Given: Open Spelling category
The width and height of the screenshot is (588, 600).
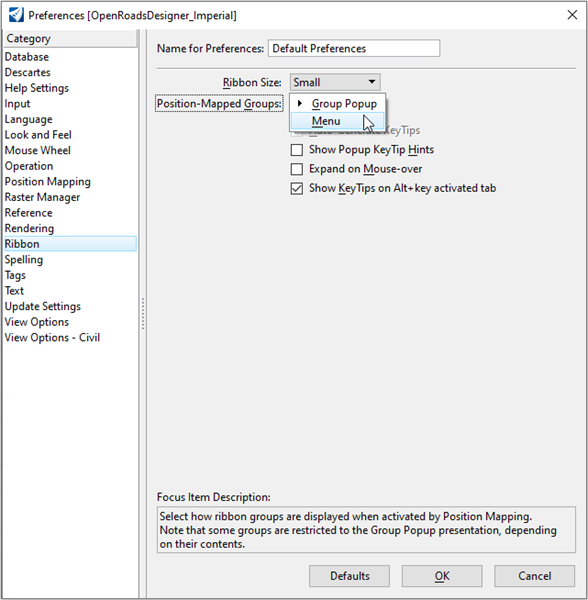Looking at the screenshot, I should click(70, 259).
